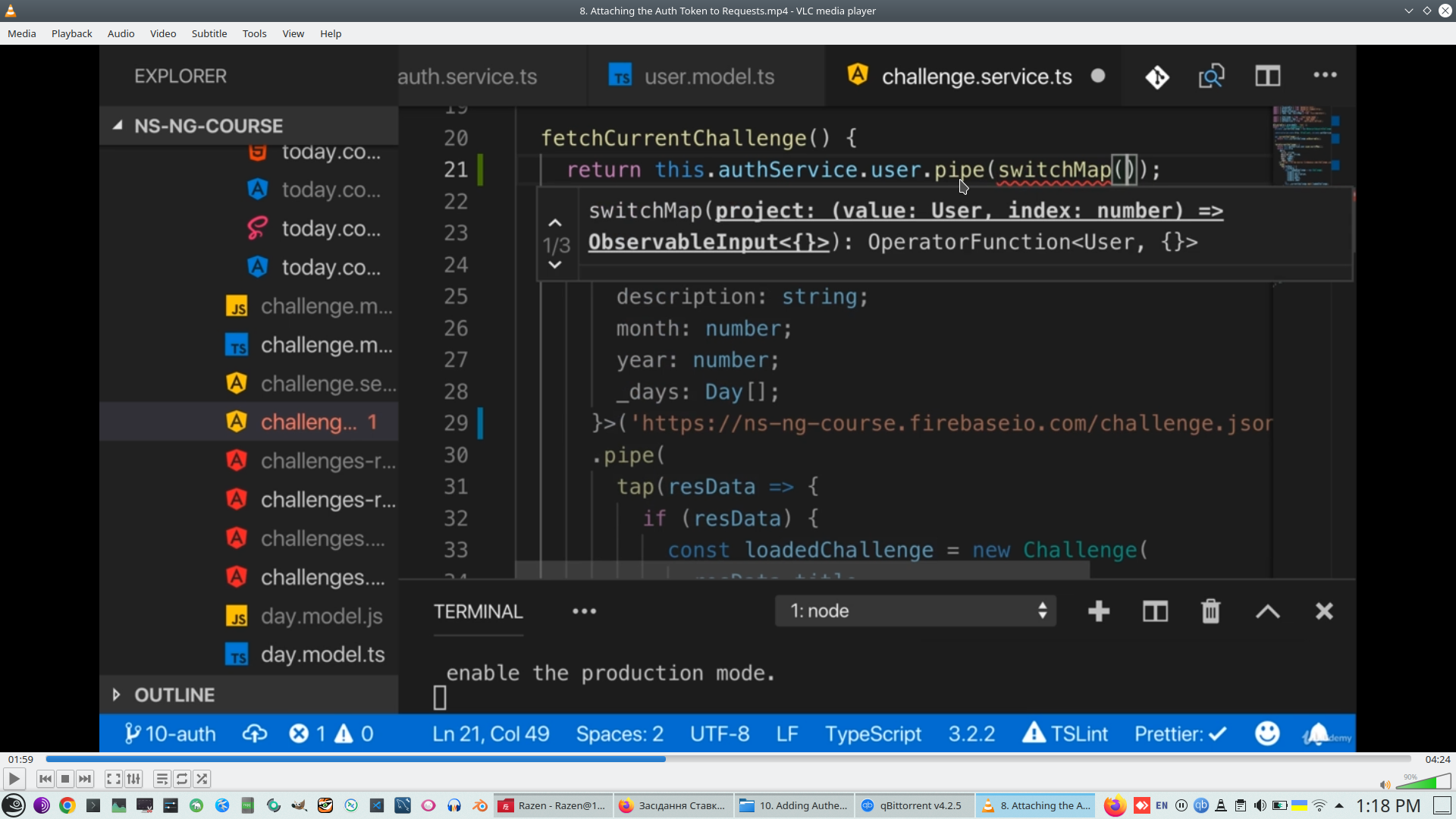This screenshot has width=1456, height=819.
Task: Toggle random shuffle playback
Action: pyautogui.click(x=202, y=779)
